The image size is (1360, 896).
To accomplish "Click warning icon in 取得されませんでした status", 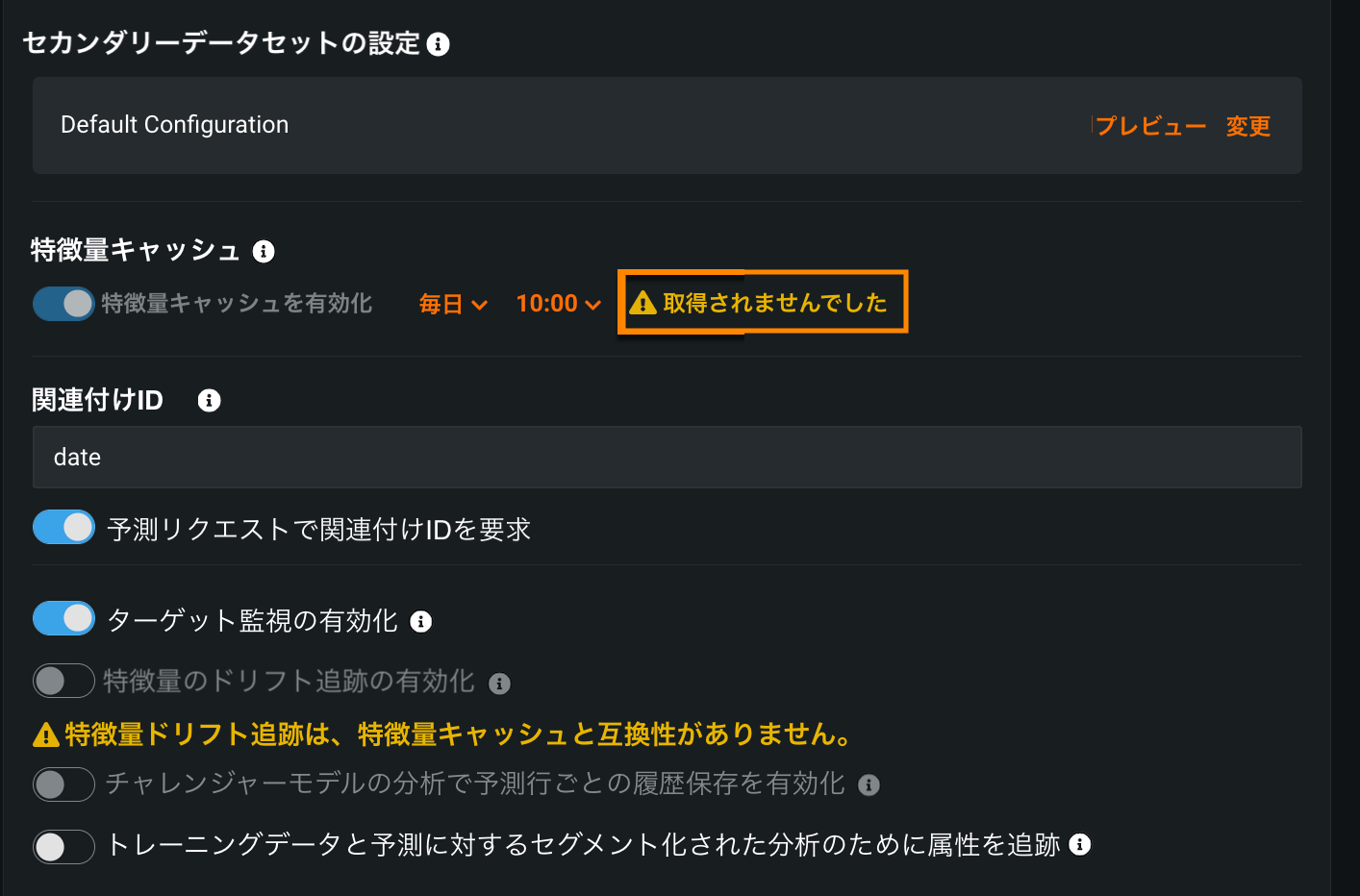I will 642,304.
